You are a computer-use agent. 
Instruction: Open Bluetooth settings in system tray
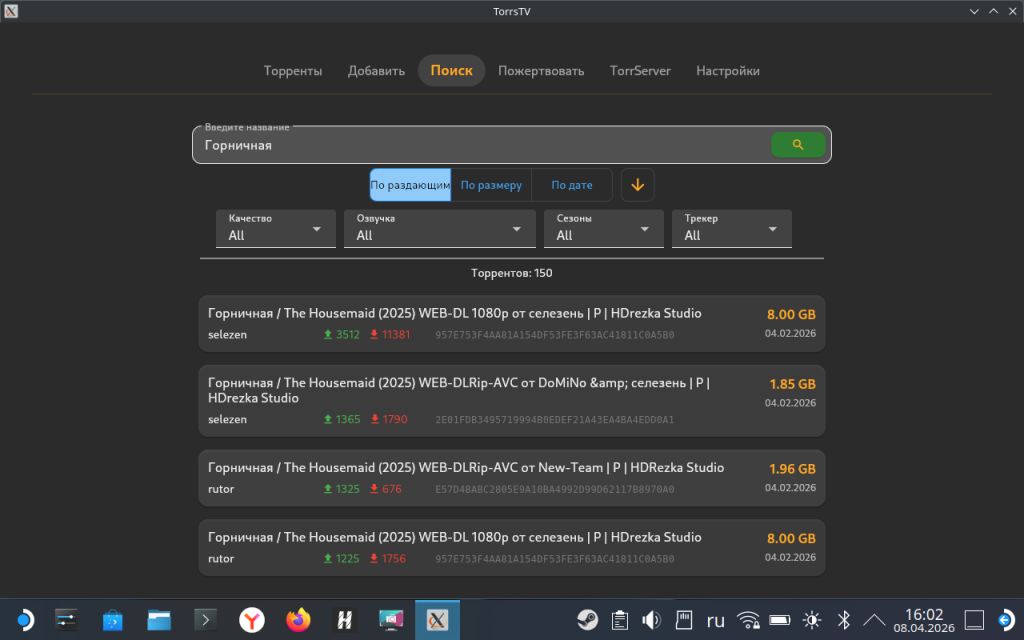tap(843, 620)
